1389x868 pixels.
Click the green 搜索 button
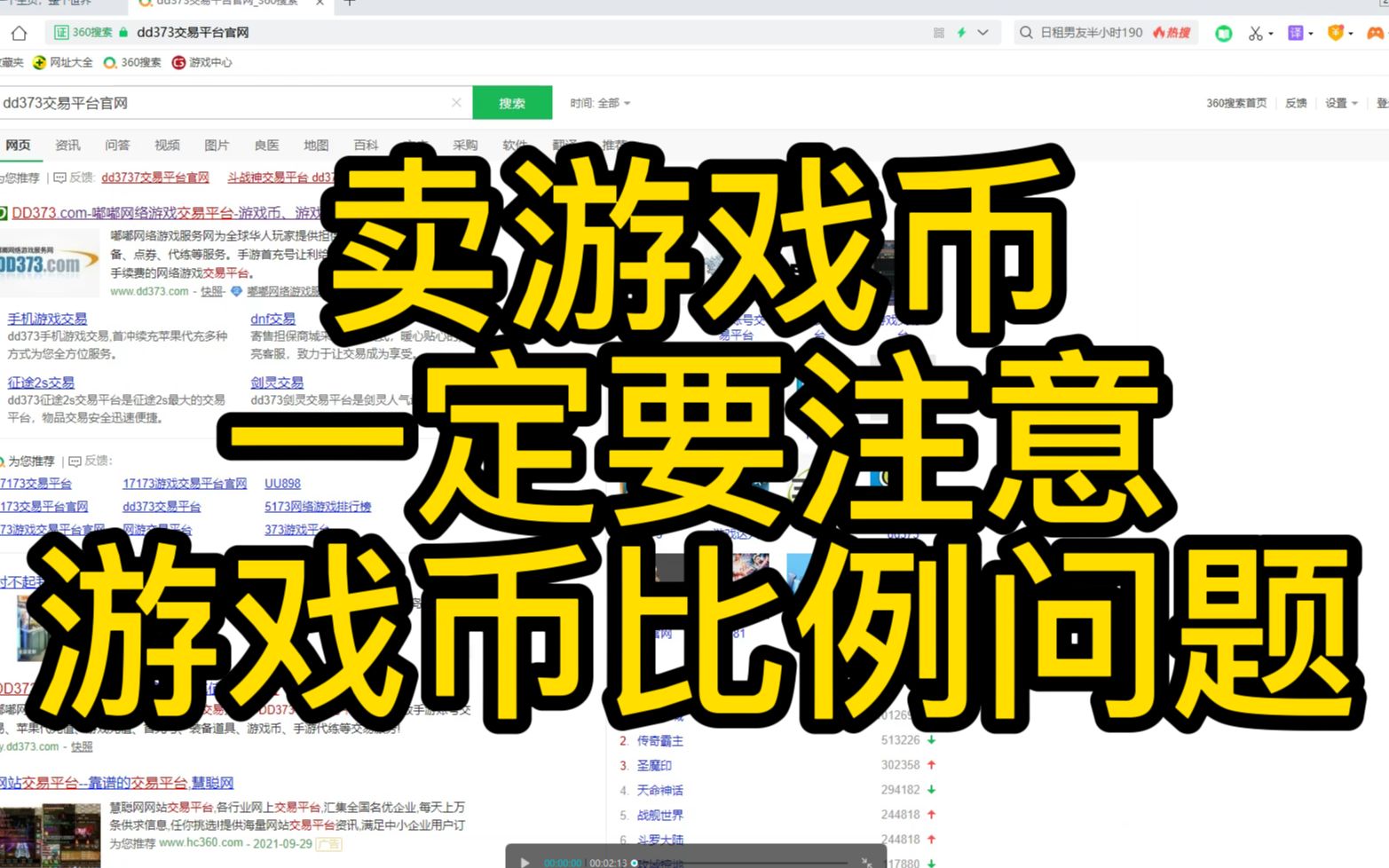[x=512, y=103]
